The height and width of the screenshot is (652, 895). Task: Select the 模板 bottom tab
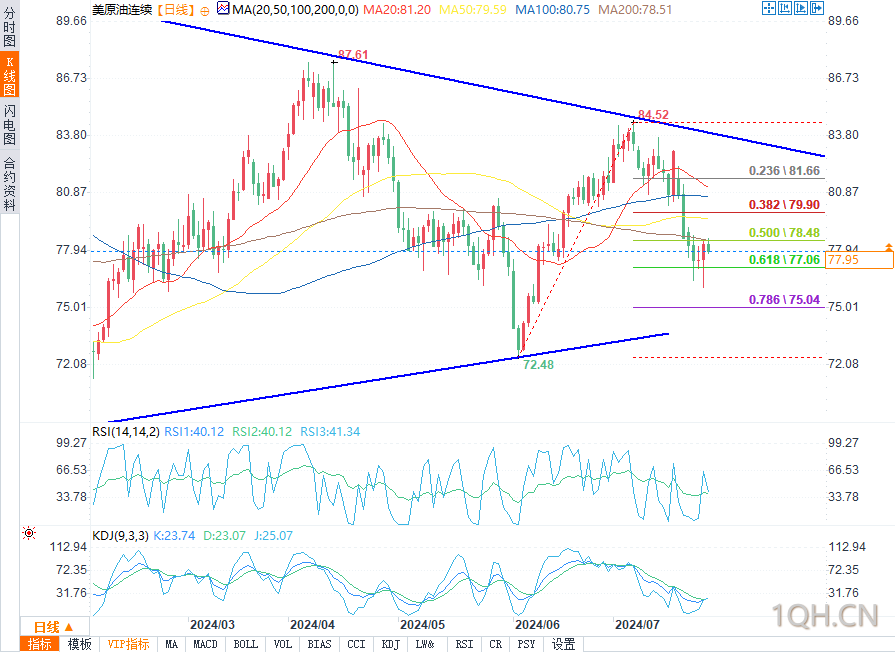pos(79,644)
